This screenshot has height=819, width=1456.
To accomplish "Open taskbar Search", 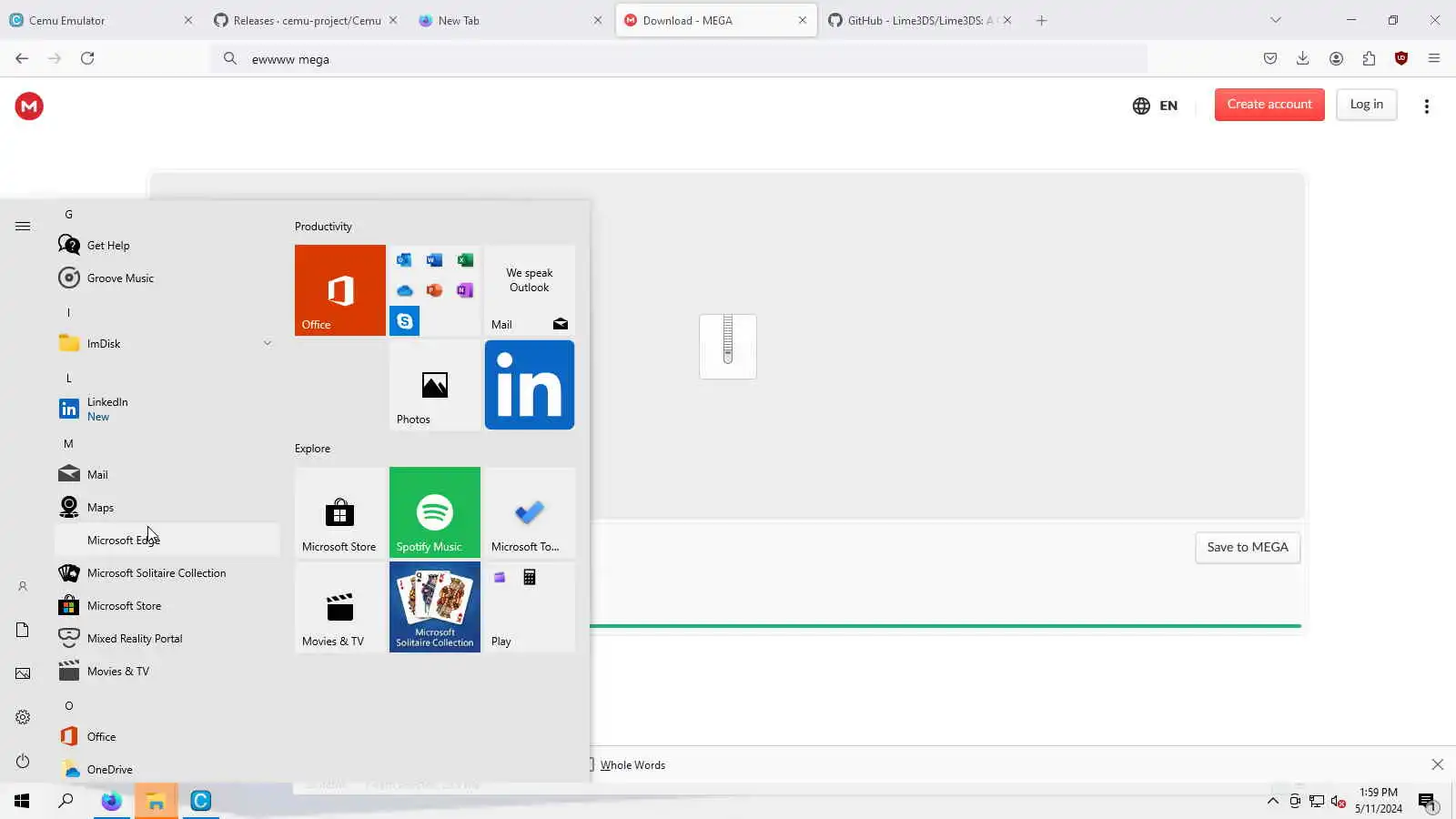I will pos(66,801).
